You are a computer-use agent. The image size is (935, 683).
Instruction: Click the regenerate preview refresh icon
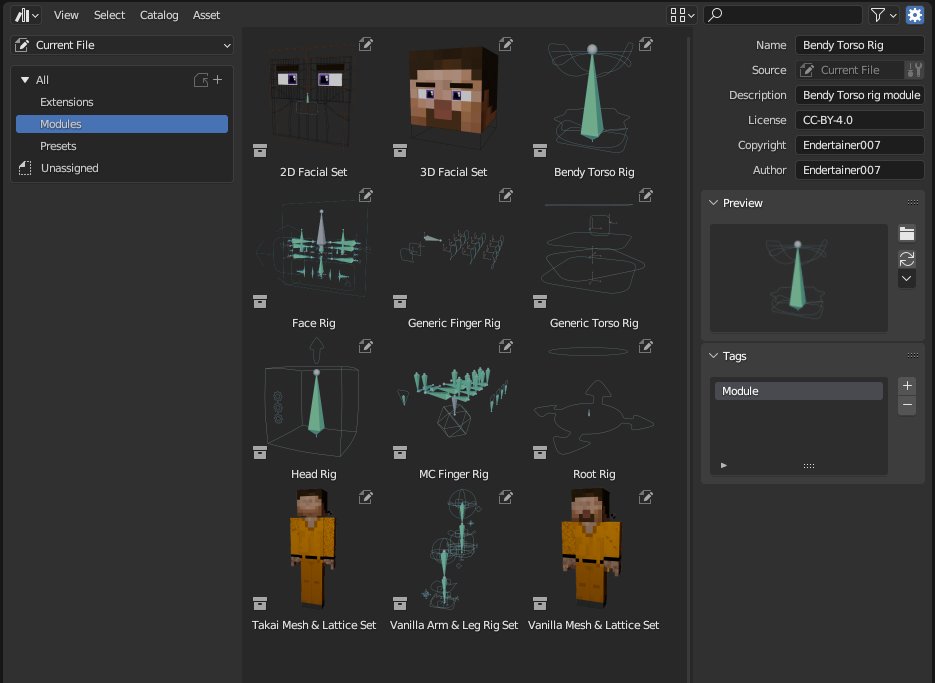[x=906, y=259]
